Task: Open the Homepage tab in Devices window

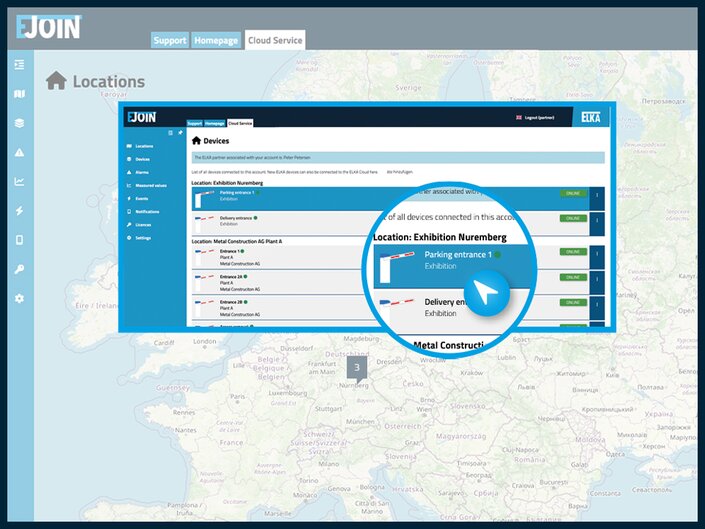Action: click(214, 123)
